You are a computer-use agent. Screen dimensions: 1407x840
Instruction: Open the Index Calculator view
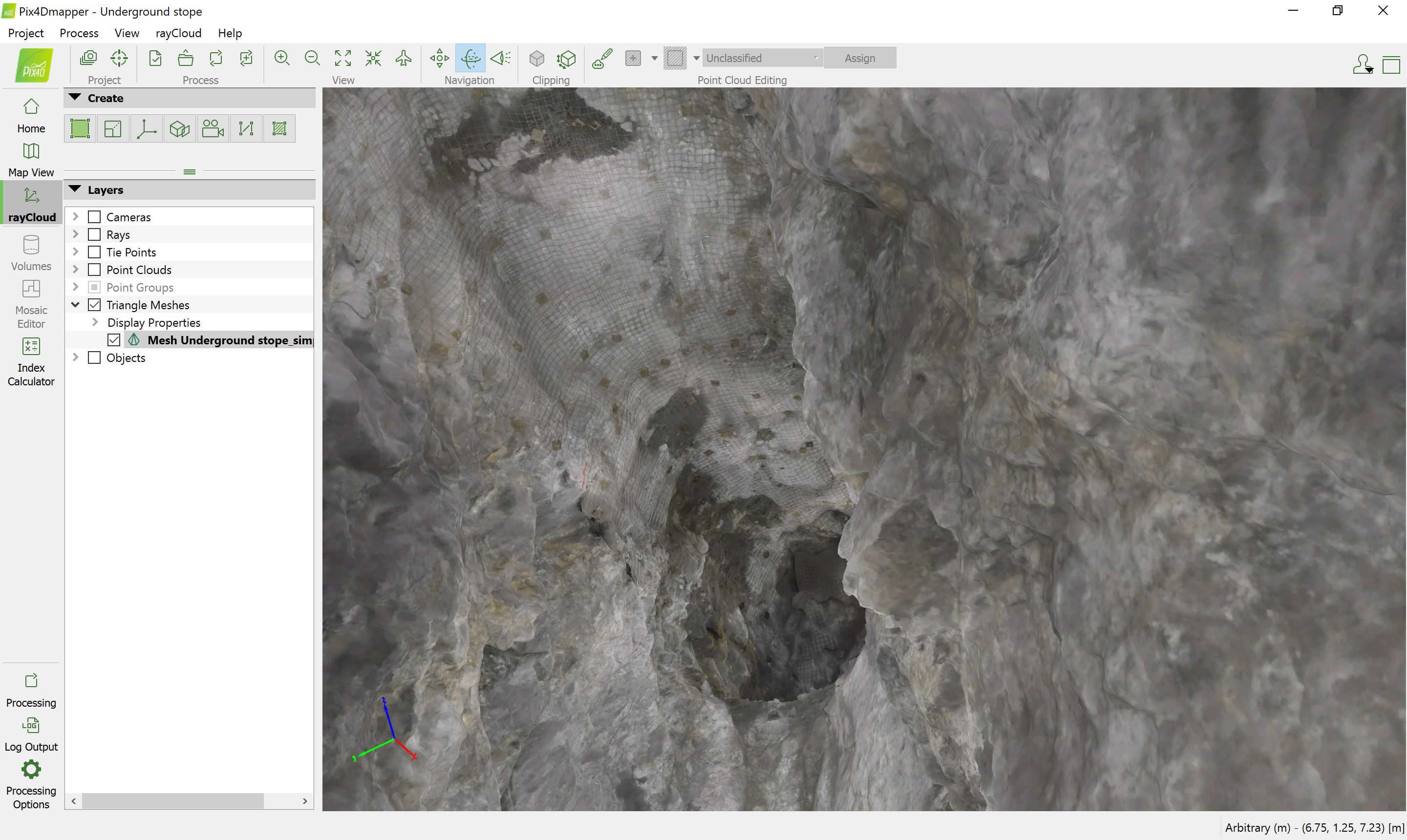(x=31, y=362)
